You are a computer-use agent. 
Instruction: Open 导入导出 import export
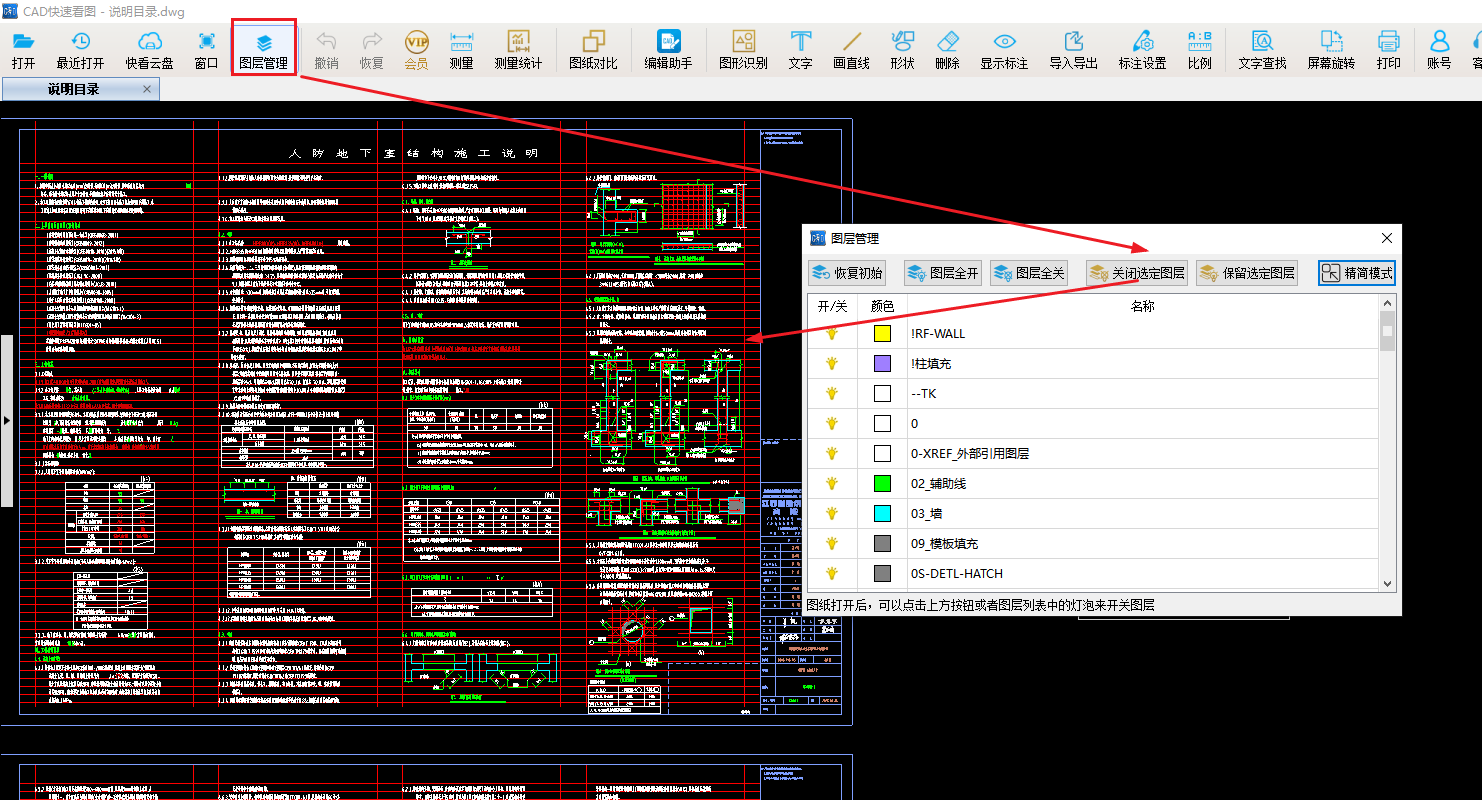point(1073,50)
